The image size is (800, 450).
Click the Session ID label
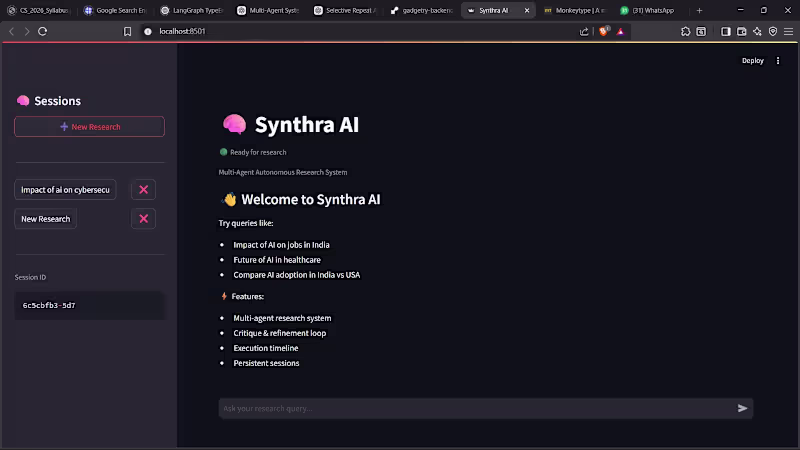pos(30,277)
